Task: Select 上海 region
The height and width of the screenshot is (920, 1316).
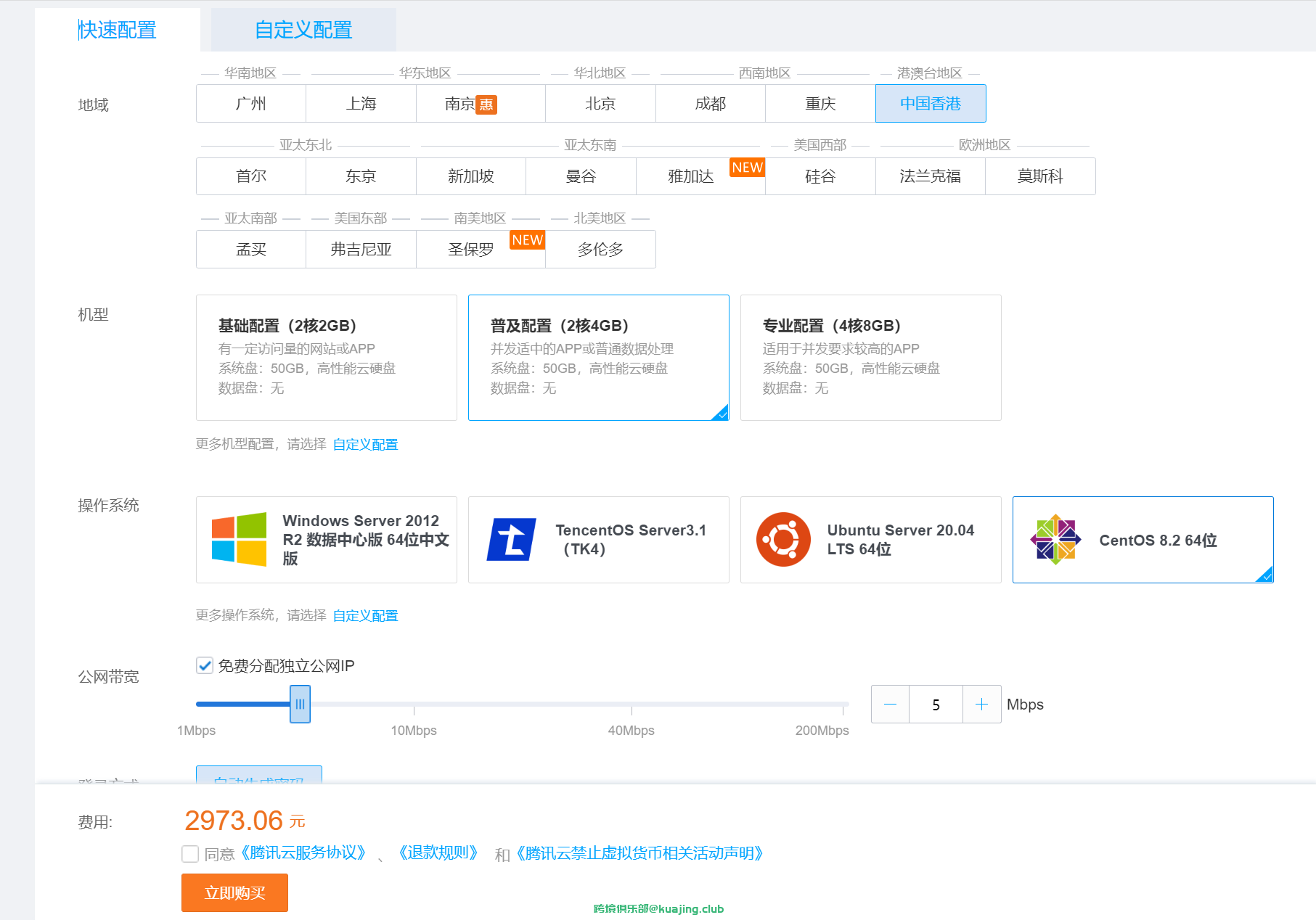Action: click(361, 104)
